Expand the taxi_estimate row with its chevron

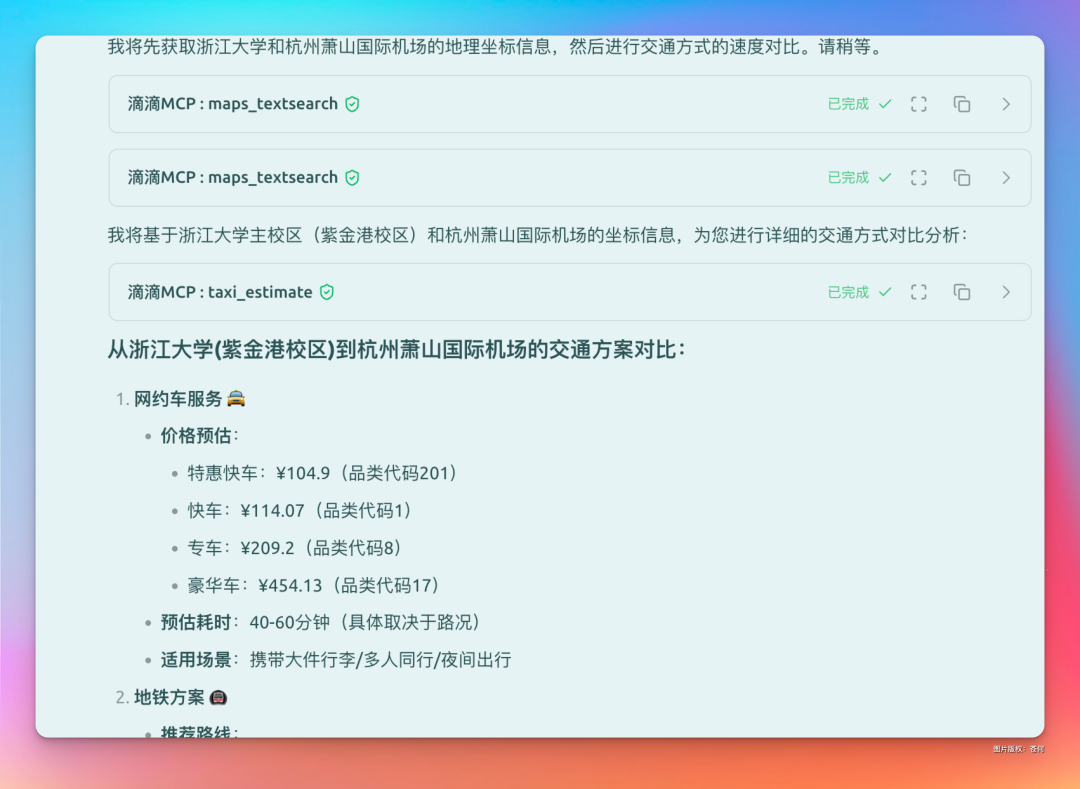(x=1006, y=292)
